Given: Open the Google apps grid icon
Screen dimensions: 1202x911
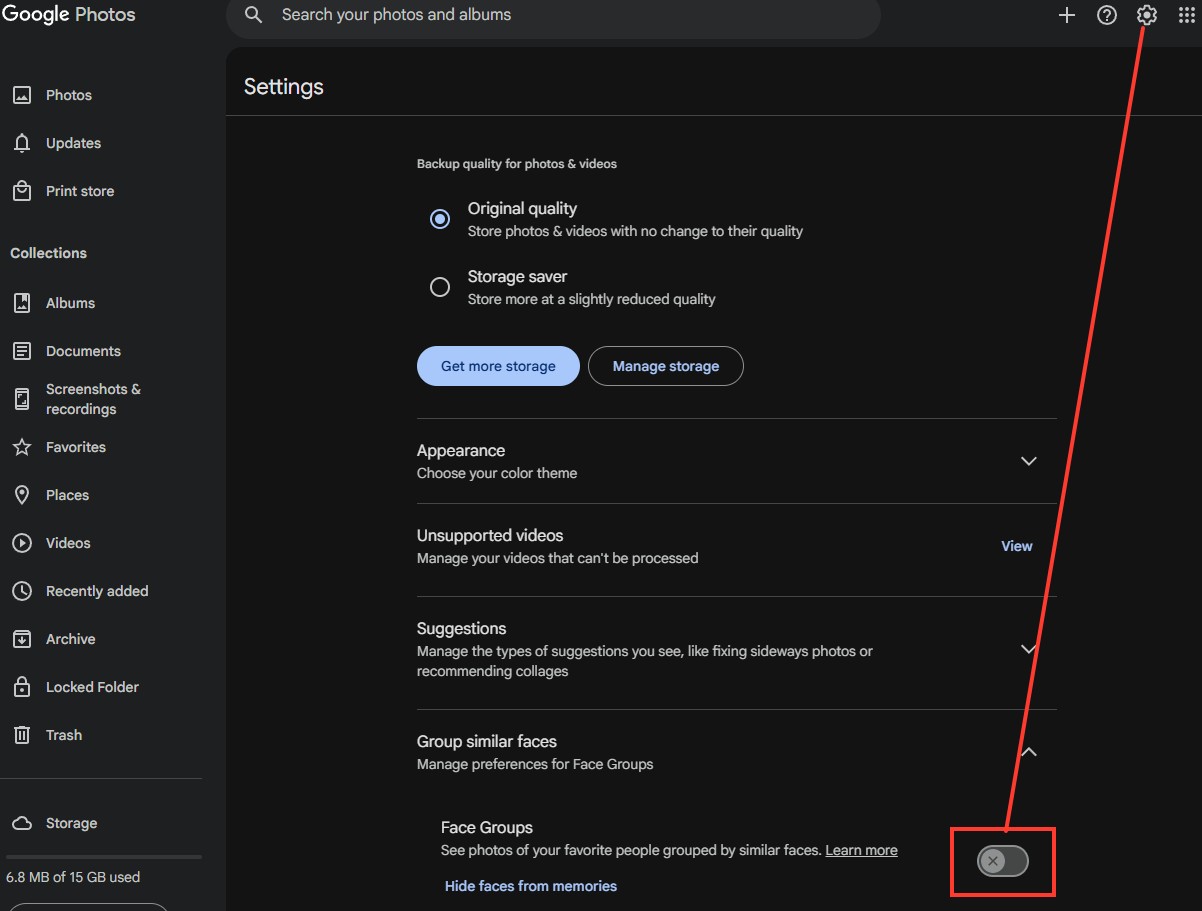Looking at the screenshot, I should click(1187, 15).
